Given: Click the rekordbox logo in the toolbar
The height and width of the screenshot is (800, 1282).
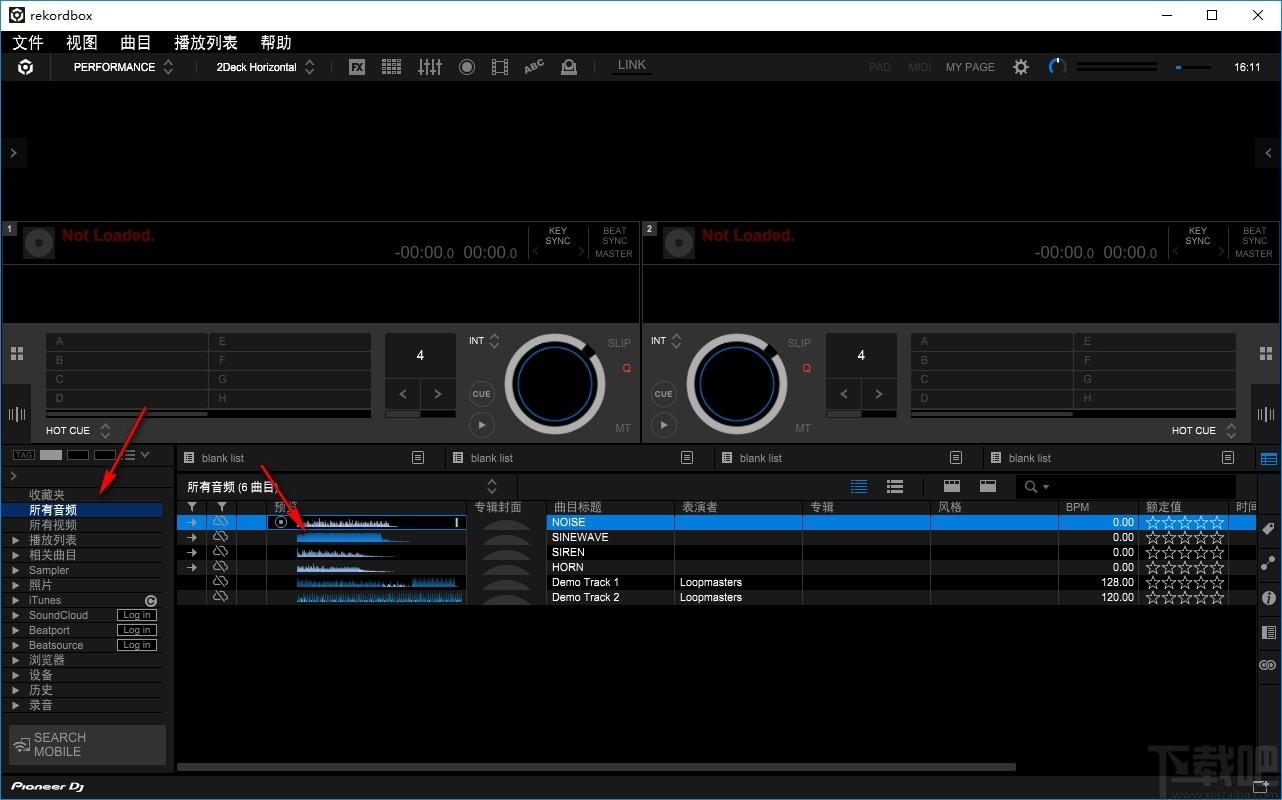Looking at the screenshot, I should 26,67.
